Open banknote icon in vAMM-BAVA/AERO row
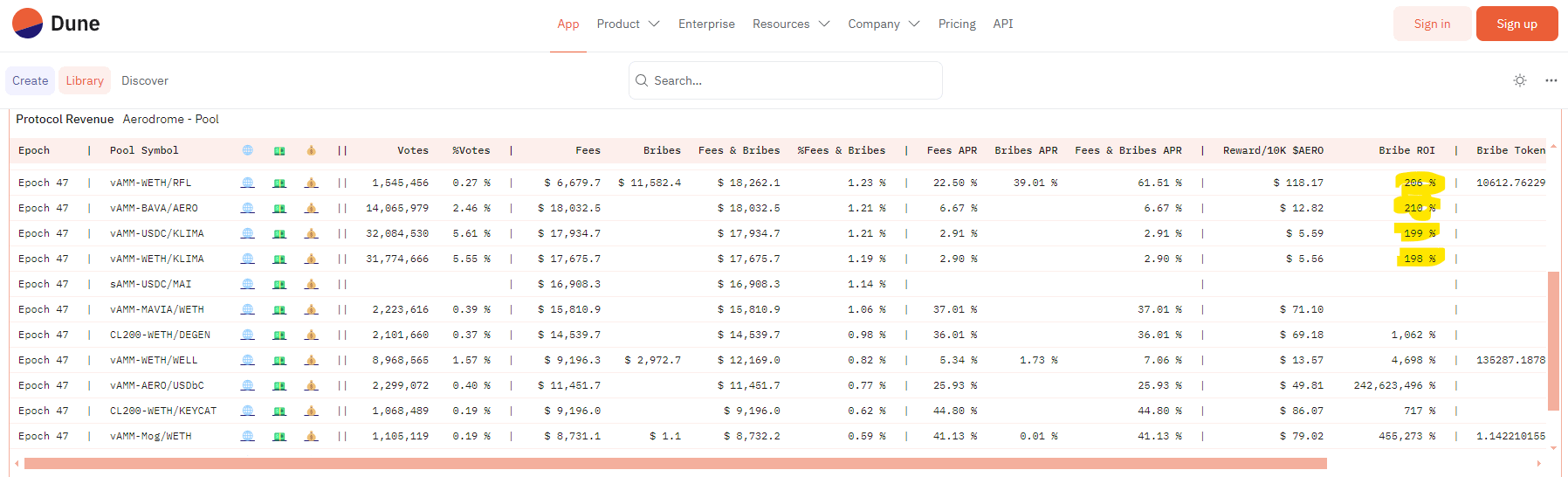The image size is (1568, 477). click(x=279, y=208)
